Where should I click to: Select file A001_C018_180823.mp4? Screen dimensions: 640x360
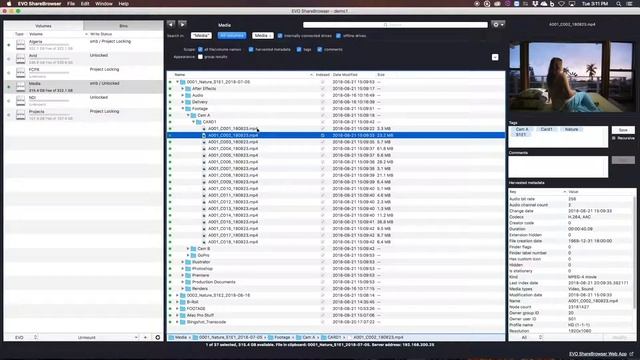coord(233,242)
